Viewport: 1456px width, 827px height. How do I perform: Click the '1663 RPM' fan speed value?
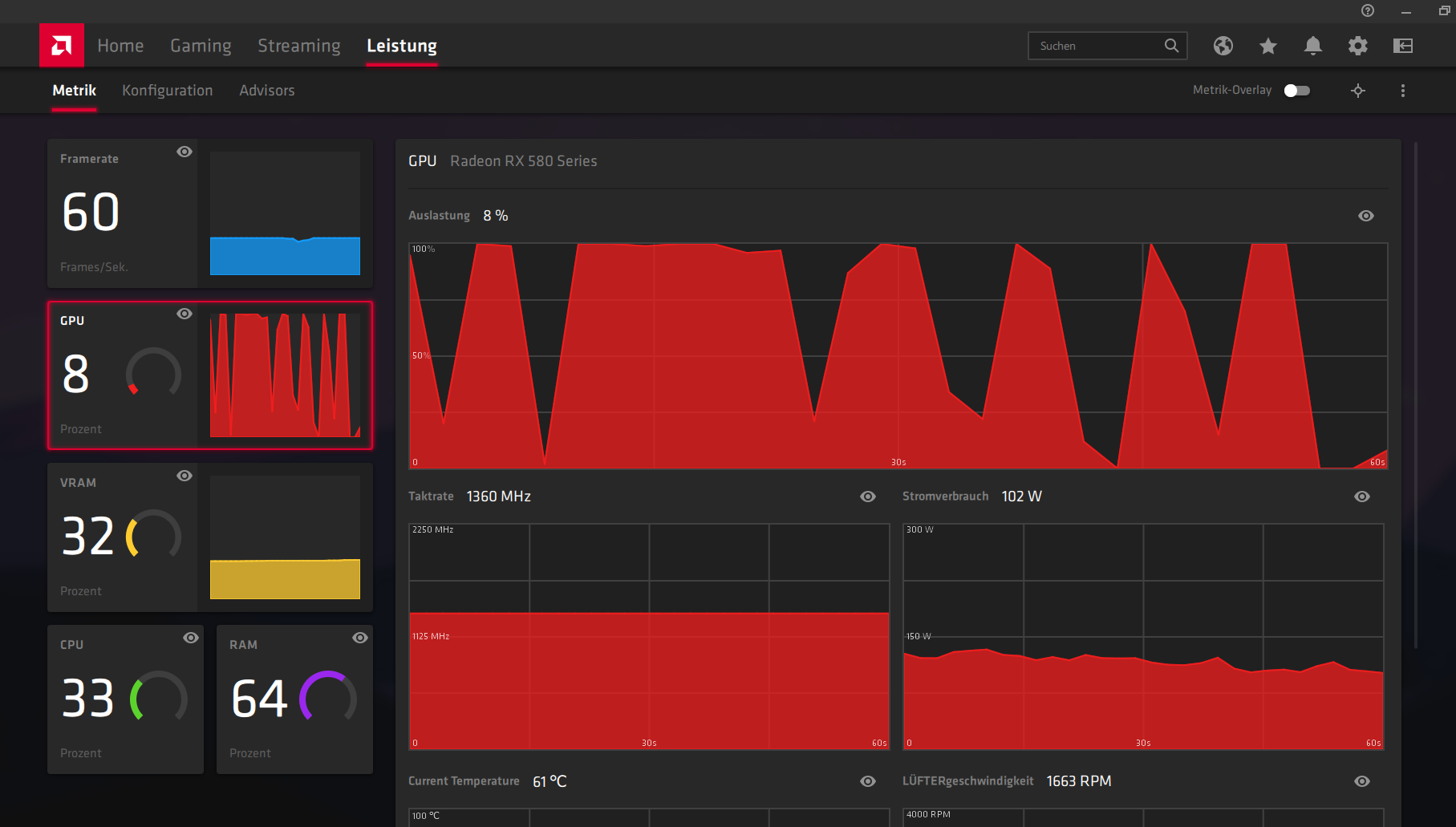pyautogui.click(x=1079, y=781)
